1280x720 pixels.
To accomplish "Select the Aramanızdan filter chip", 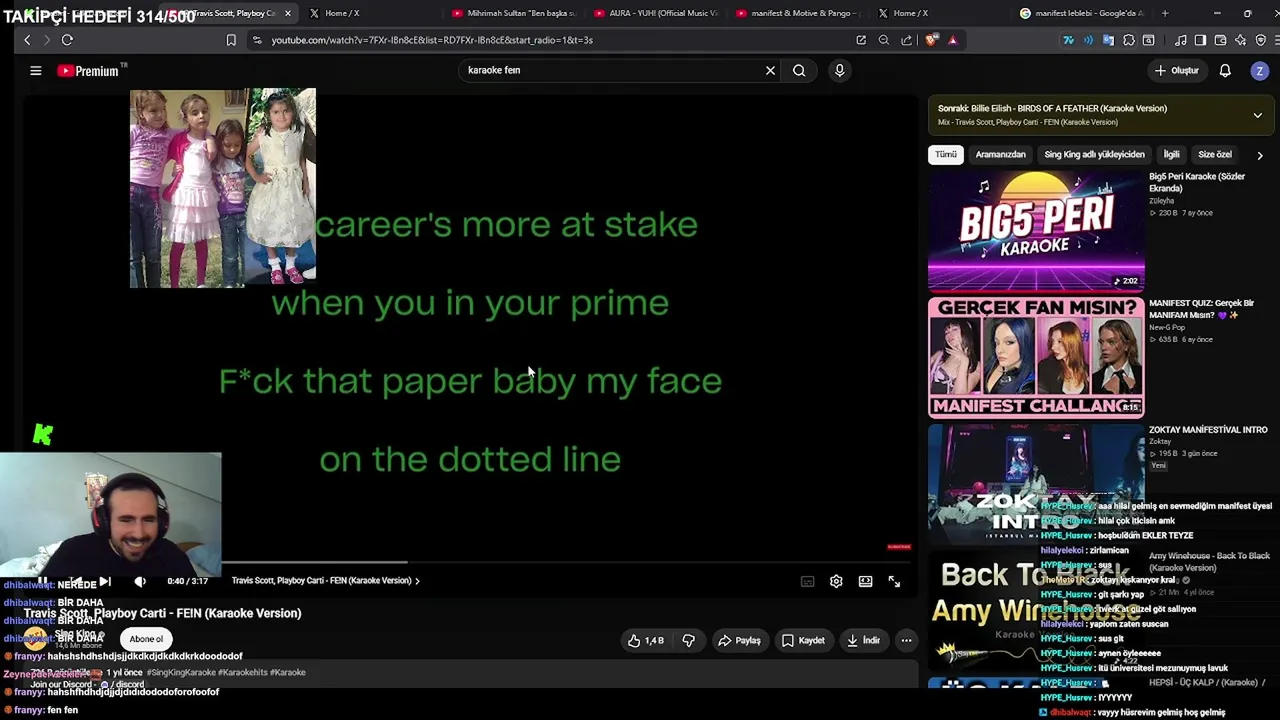I will 1001,155.
